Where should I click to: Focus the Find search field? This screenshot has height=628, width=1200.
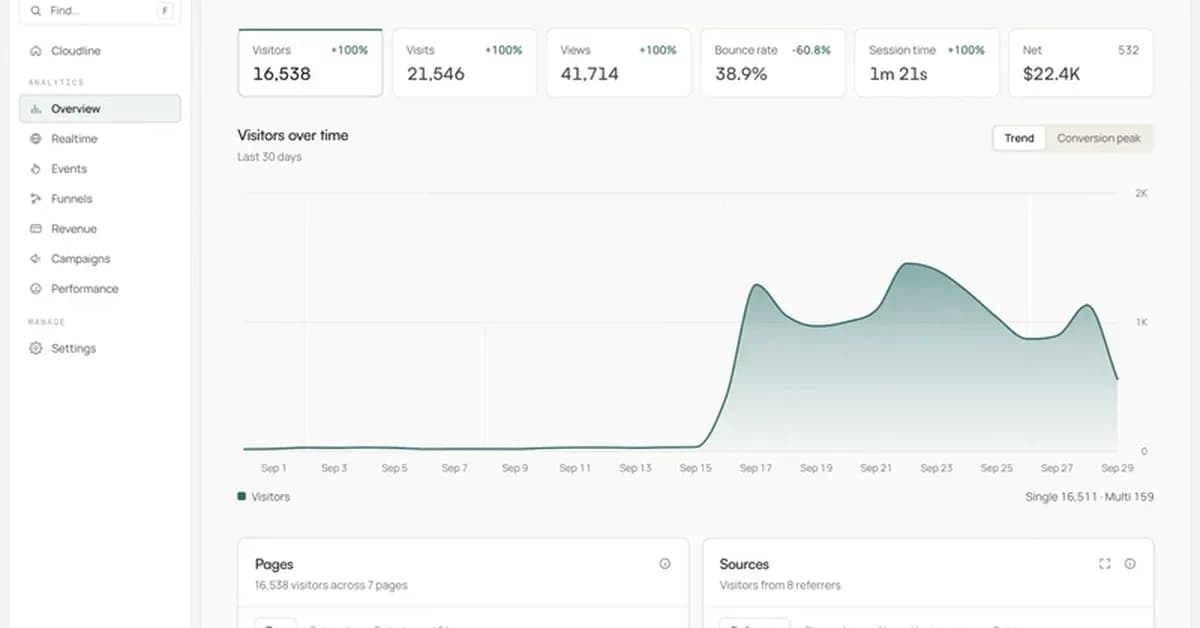tap(100, 11)
